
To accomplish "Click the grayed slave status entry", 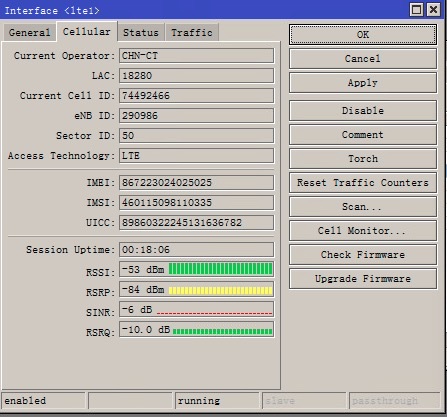I will click(304, 400).
